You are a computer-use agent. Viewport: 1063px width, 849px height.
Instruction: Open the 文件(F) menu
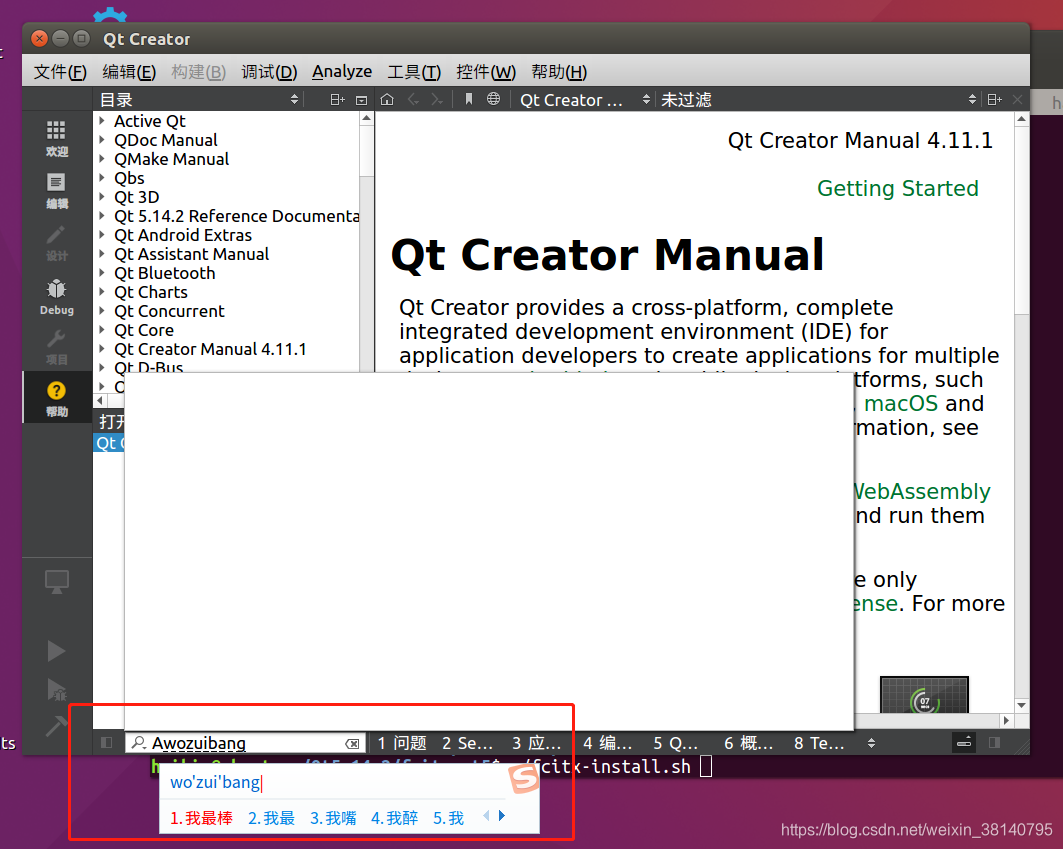coord(60,71)
